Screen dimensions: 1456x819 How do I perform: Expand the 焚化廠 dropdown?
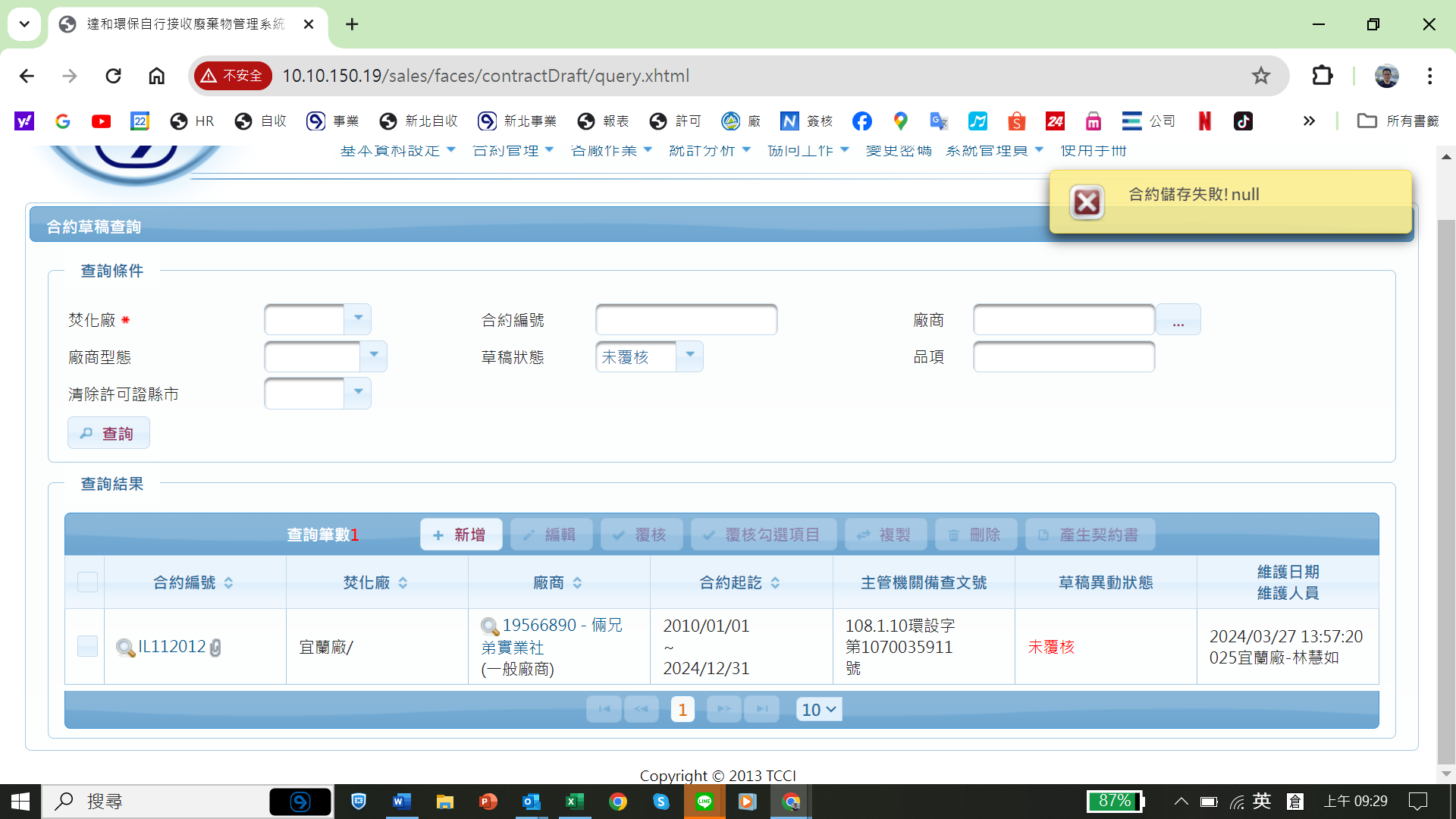[x=358, y=319]
